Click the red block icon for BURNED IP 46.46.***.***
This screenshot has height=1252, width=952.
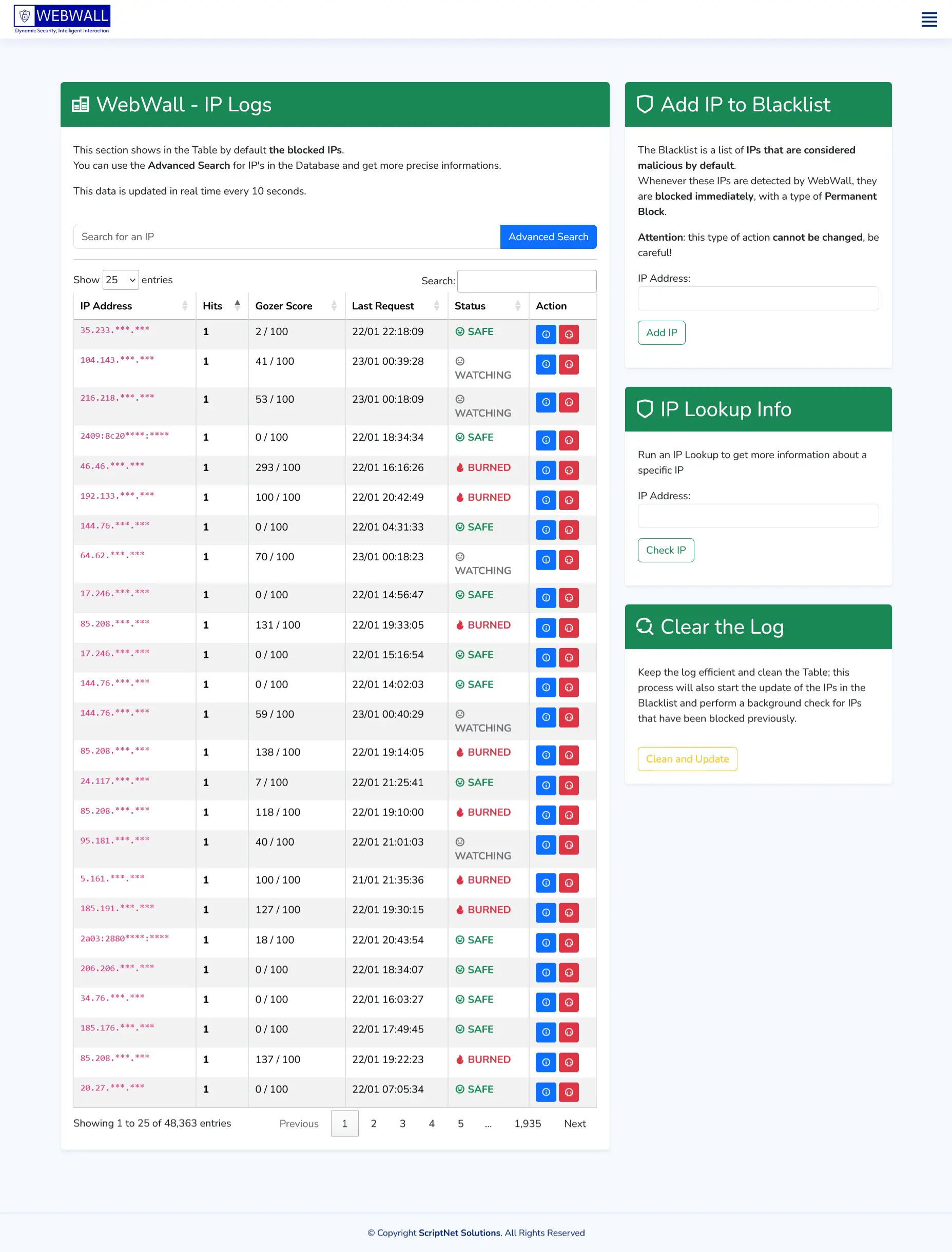pos(570,470)
